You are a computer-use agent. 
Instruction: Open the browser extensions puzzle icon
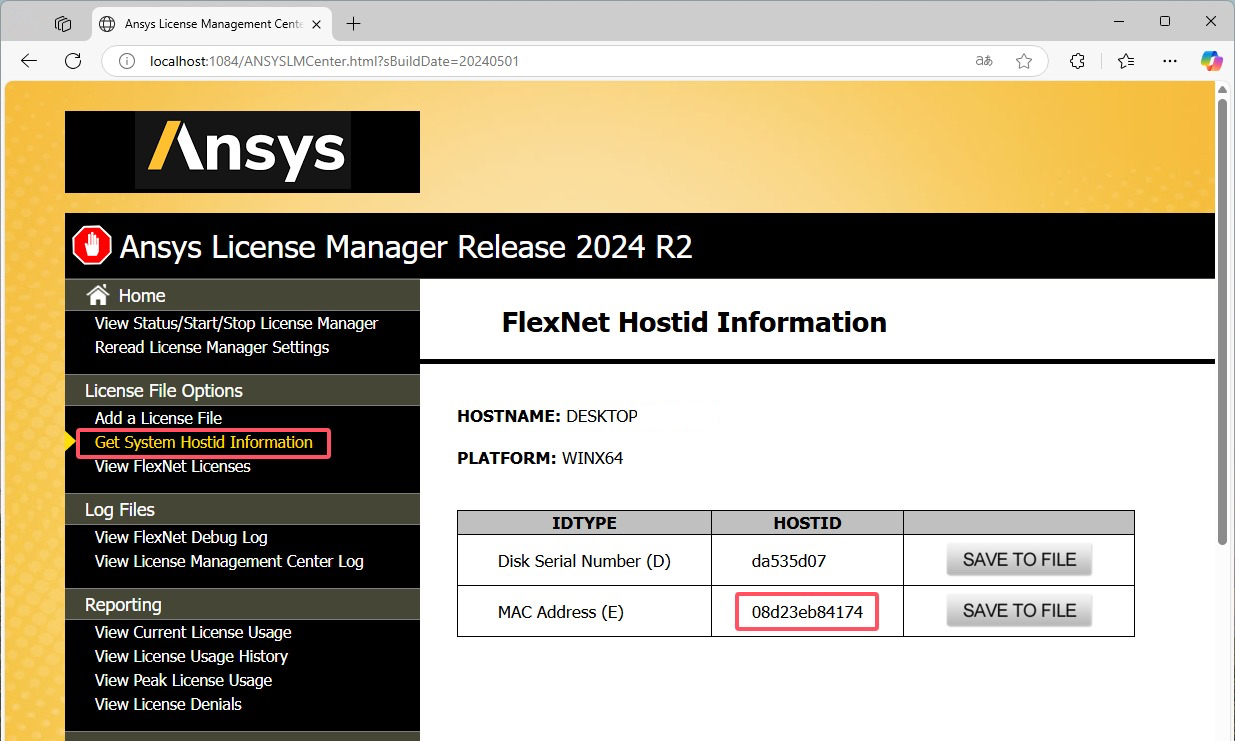(1077, 61)
